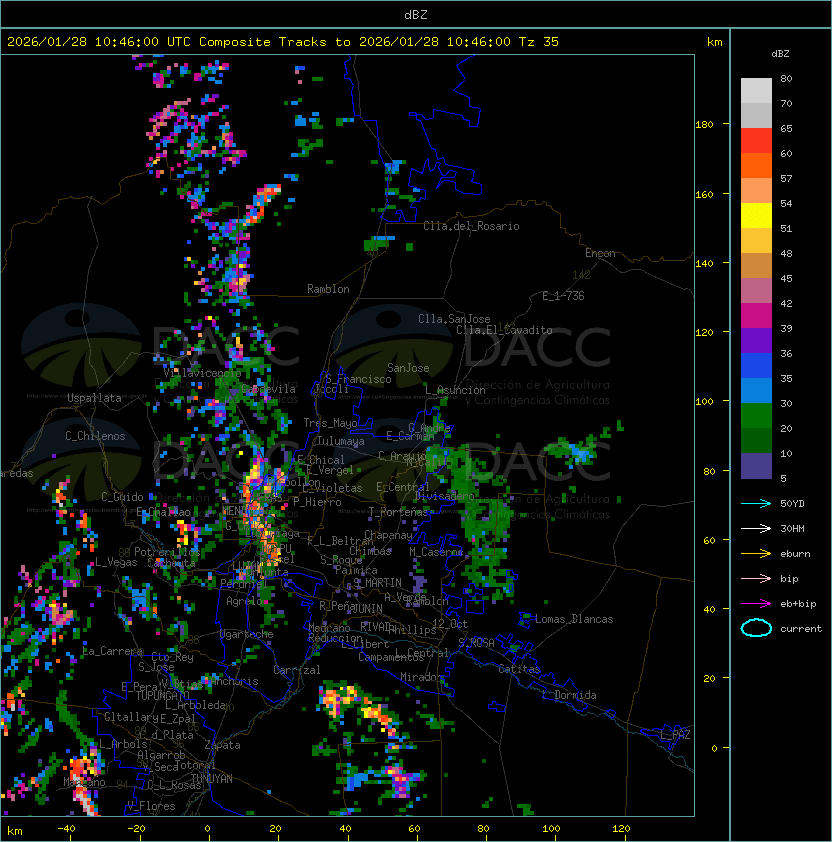Click the 'L_Dormida' place label

(x=569, y=695)
